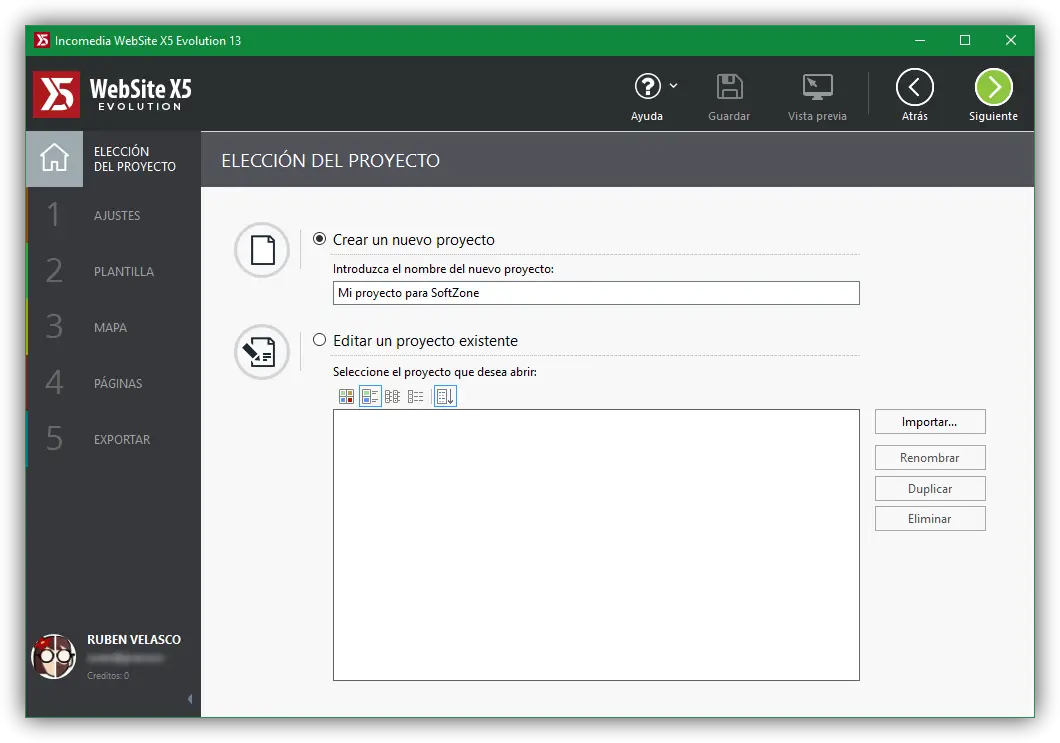Click the existing projects list area
Viewport: 1060px width, 743px height.
pos(596,545)
